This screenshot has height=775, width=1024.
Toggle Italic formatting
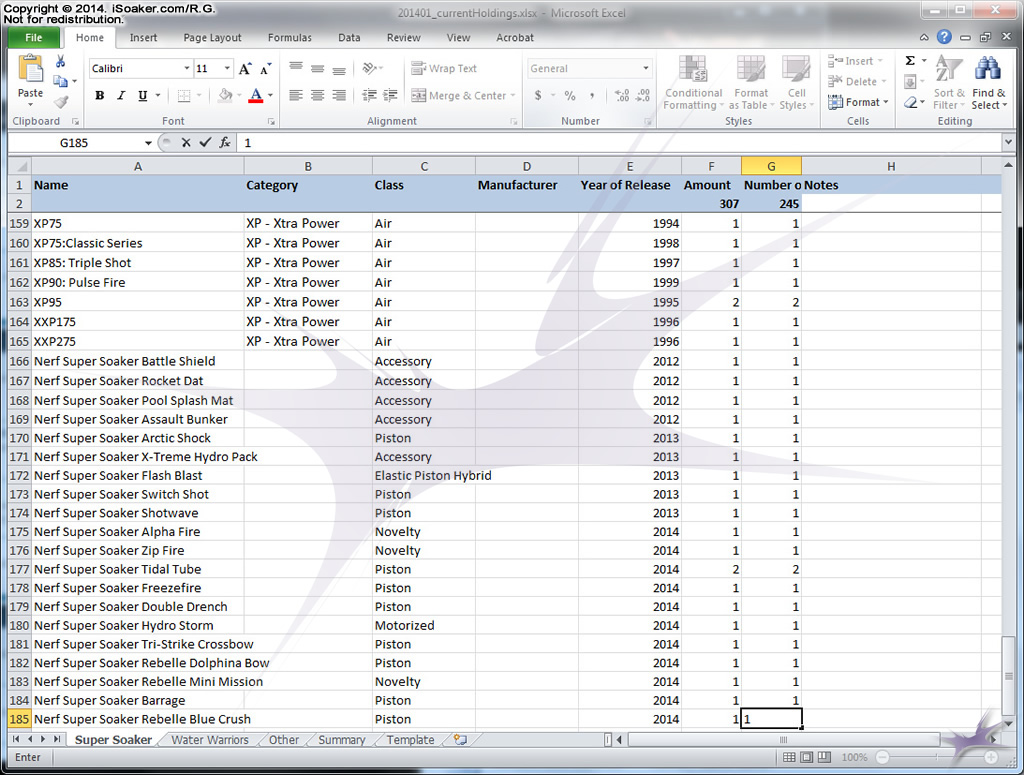(x=121, y=95)
